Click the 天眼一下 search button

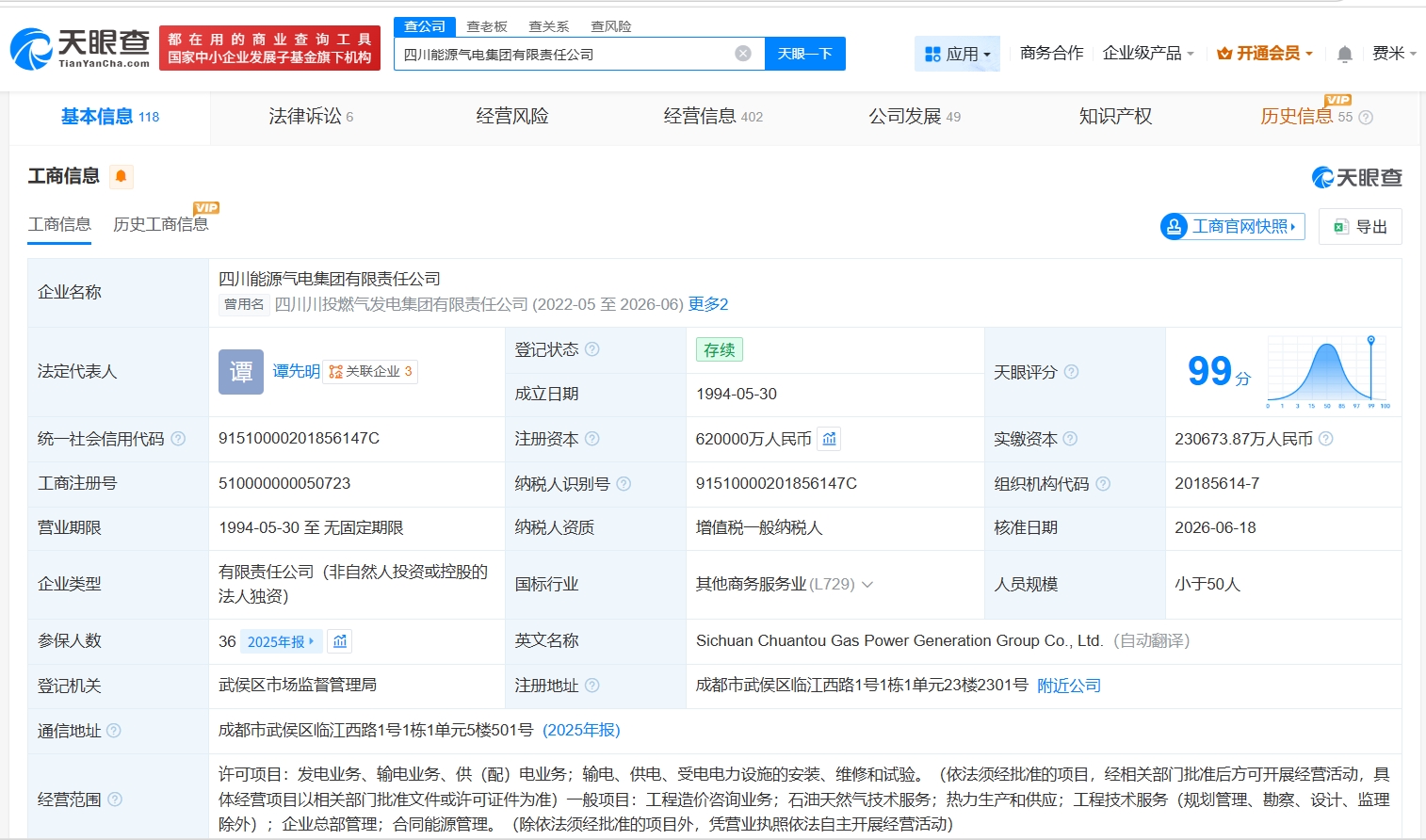(x=805, y=54)
